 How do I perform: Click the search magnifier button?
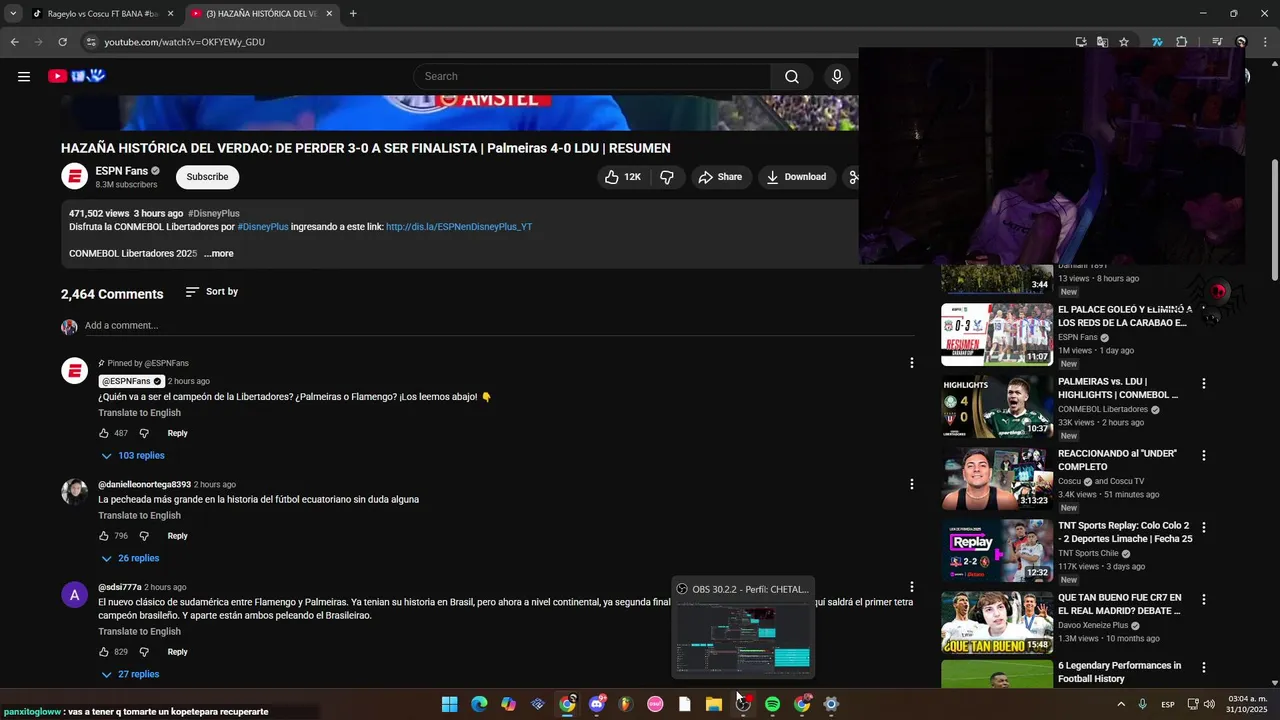(792, 76)
